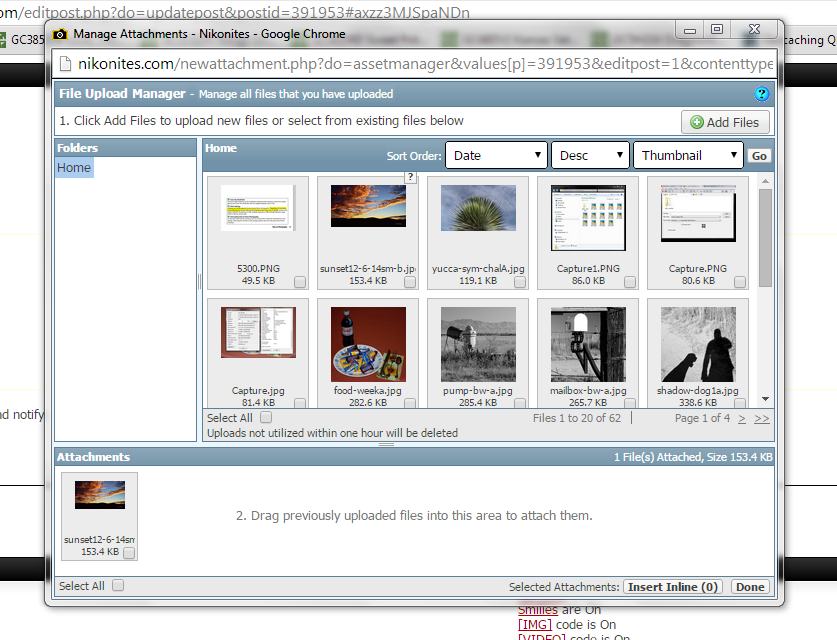837x640 pixels.
Task: Click the Insert Inline (0) button
Action: [674, 587]
